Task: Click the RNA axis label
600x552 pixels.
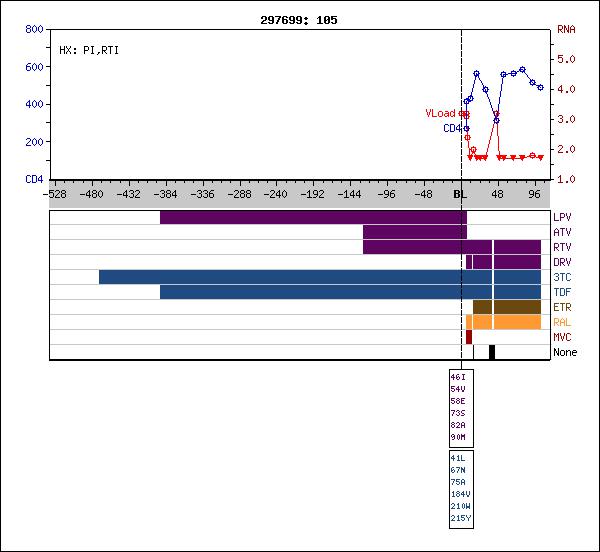Action: click(565, 30)
